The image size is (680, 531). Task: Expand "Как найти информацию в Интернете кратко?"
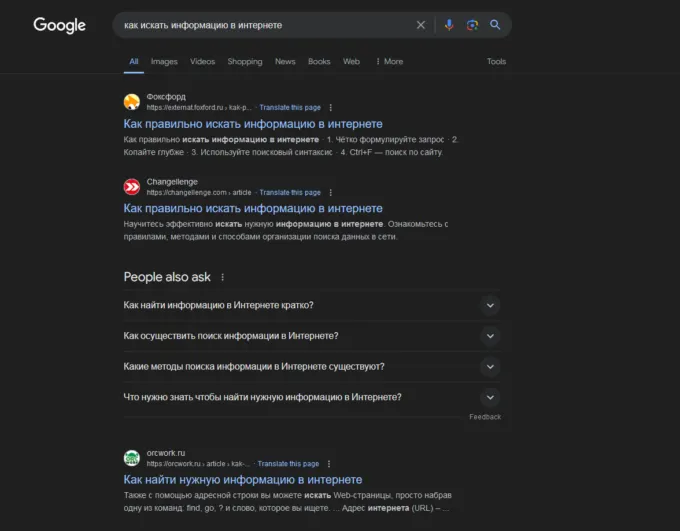coord(489,305)
